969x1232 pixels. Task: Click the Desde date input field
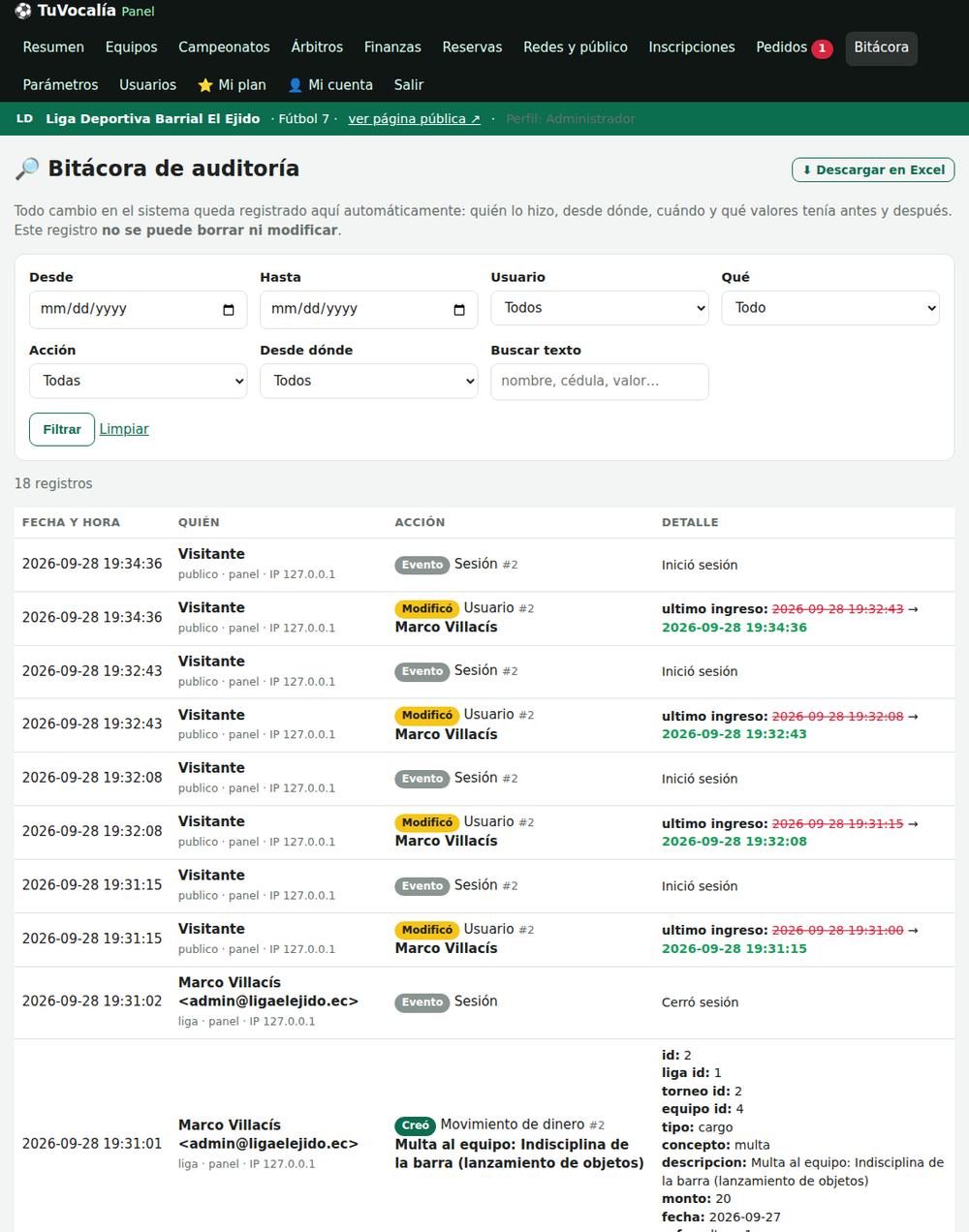click(139, 309)
